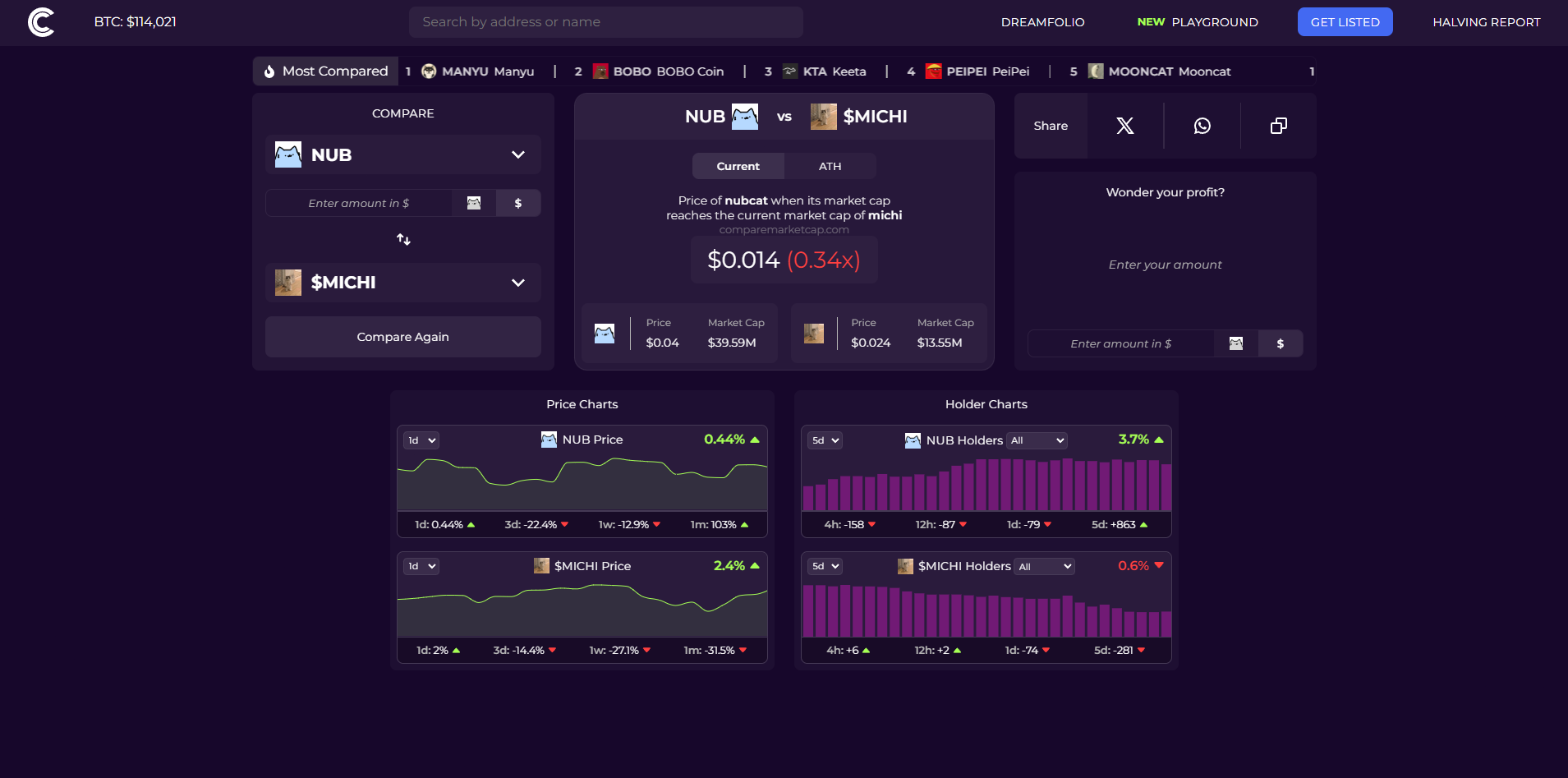Open the NUB token selector dropdown
Viewport: 1568px width, 778px height.
[517, 154]
